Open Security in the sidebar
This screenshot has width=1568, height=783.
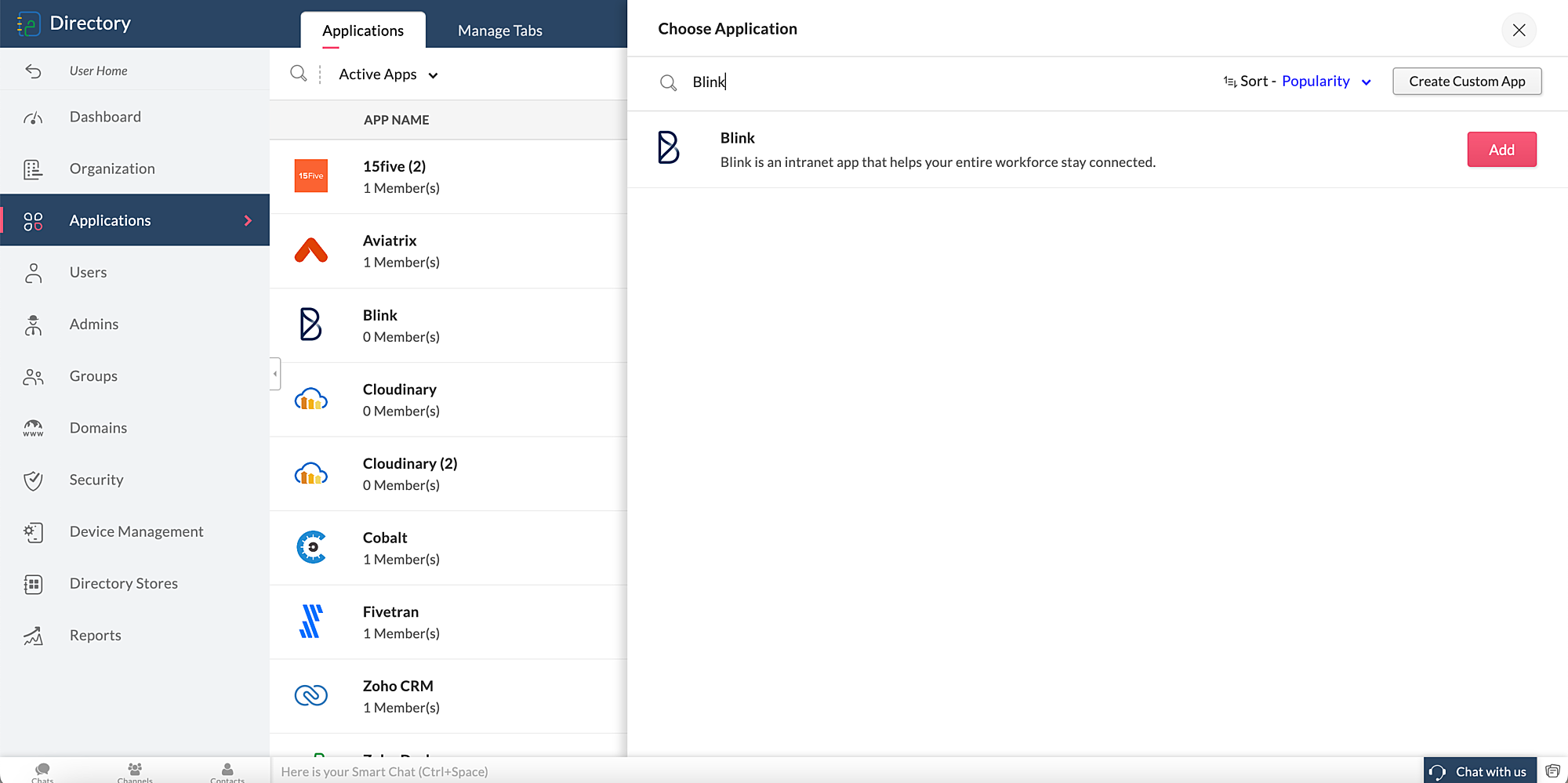point(135,480)
